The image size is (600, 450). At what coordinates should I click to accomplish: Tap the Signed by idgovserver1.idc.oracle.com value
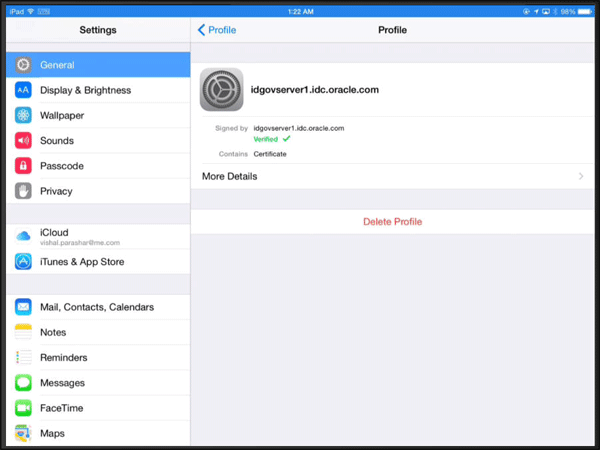click(x=298, y=128)
